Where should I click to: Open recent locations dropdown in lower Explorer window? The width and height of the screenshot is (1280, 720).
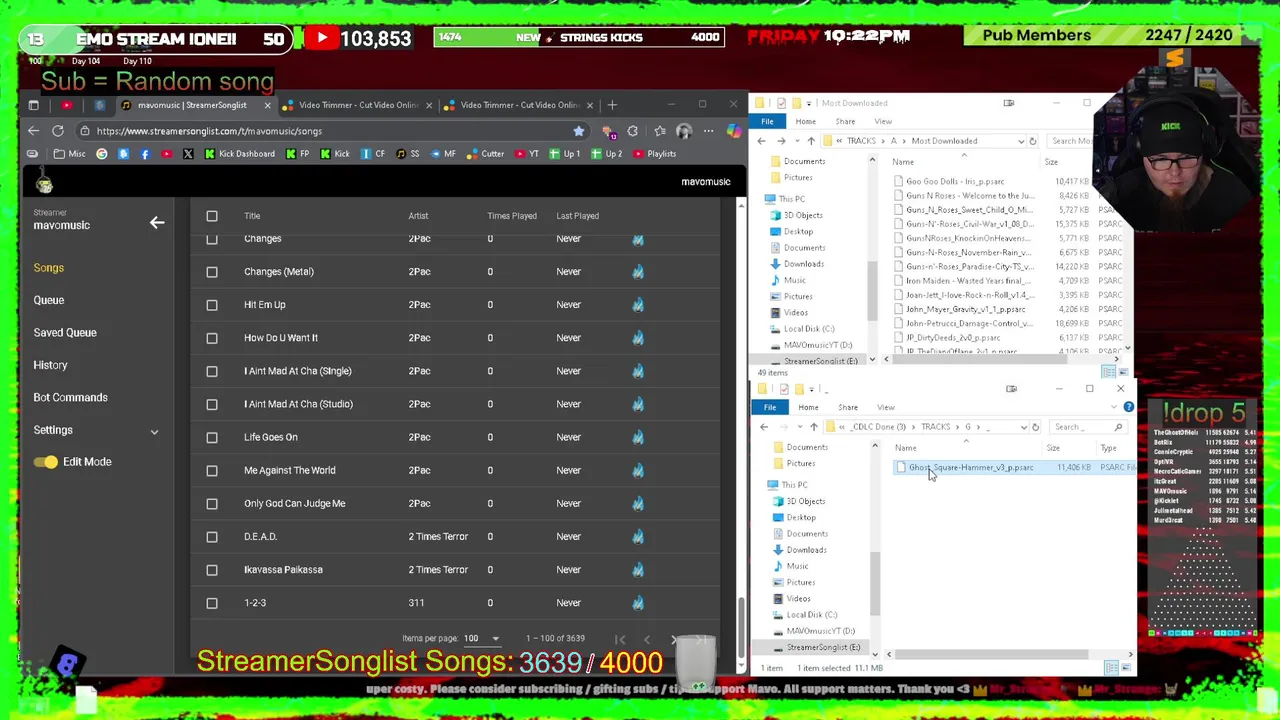click(799, 427)
